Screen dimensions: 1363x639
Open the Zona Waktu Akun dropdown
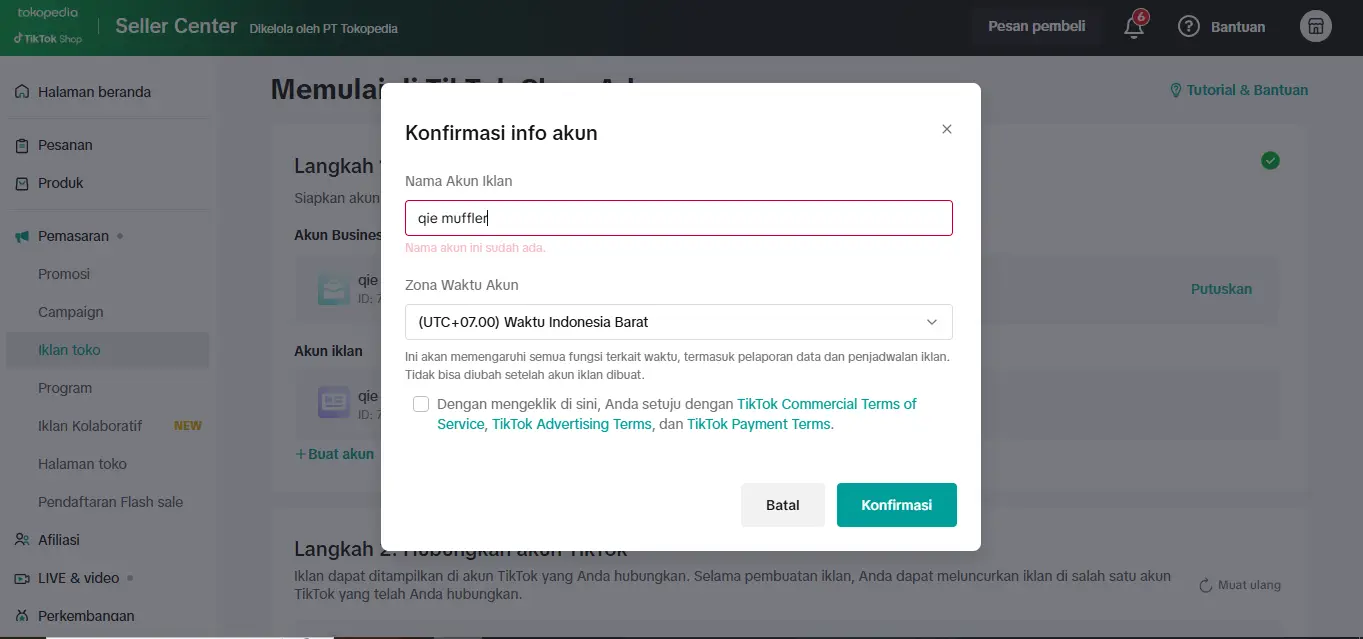(678, 322)
